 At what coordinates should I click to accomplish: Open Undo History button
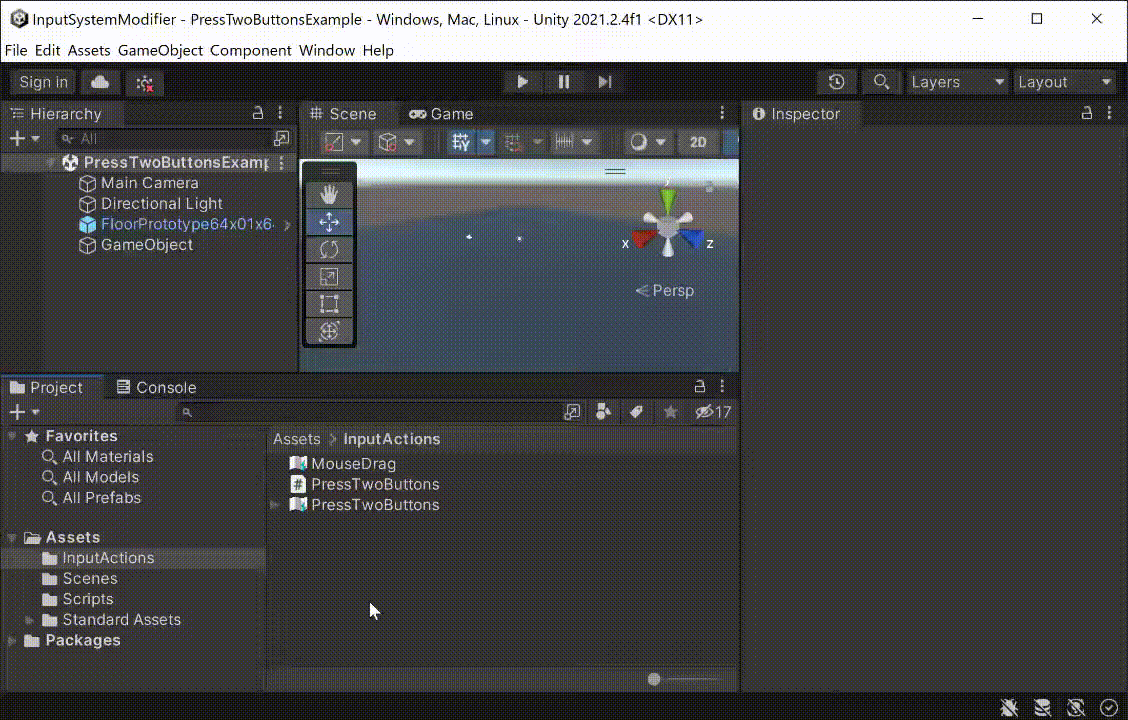click(x=837, y=82)
